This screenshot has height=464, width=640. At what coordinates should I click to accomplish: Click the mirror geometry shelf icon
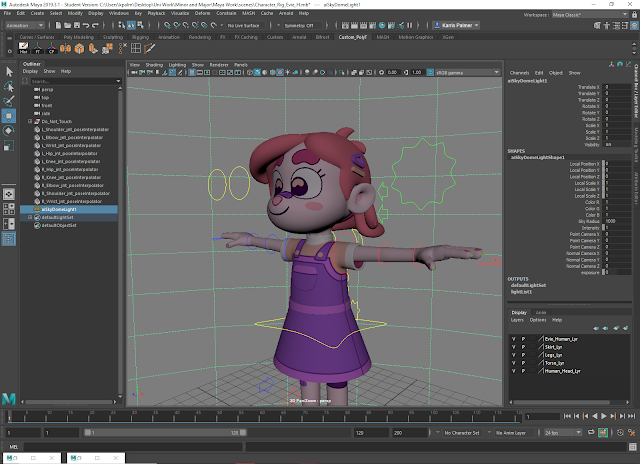65,48
